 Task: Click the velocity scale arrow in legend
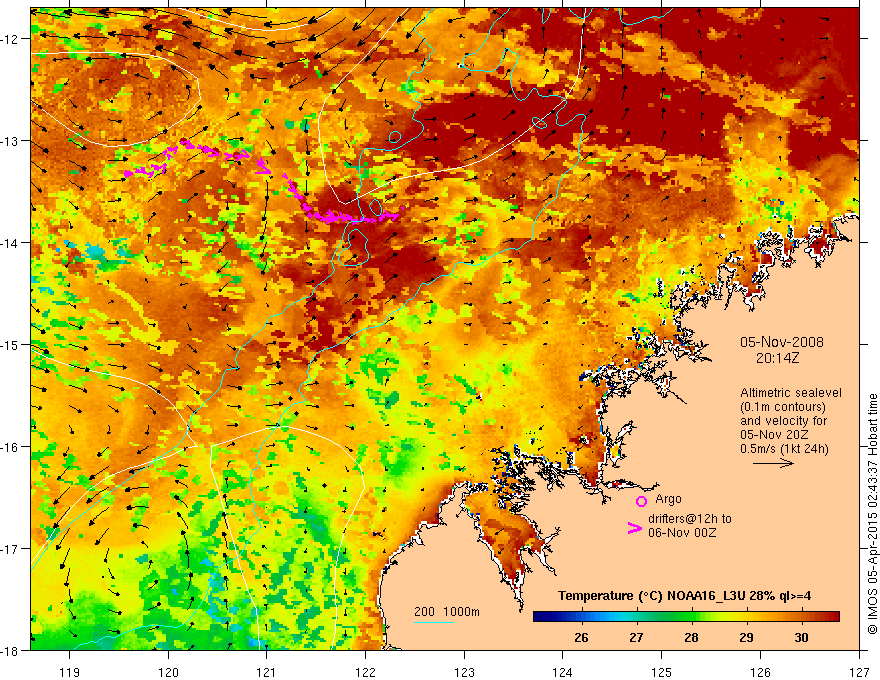[x=773, y=463]
